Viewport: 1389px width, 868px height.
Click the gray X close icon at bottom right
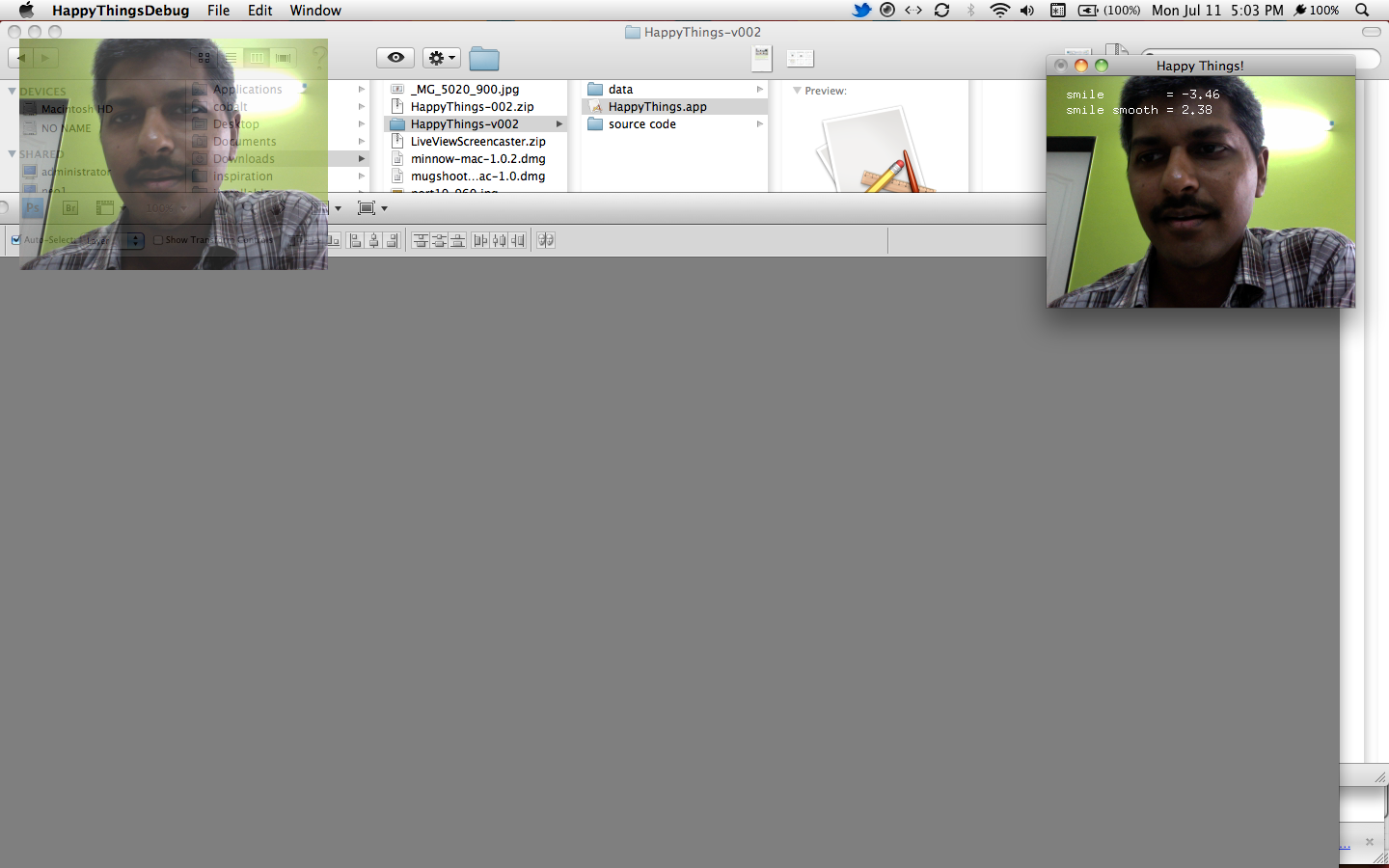[x=1369, y=842]
